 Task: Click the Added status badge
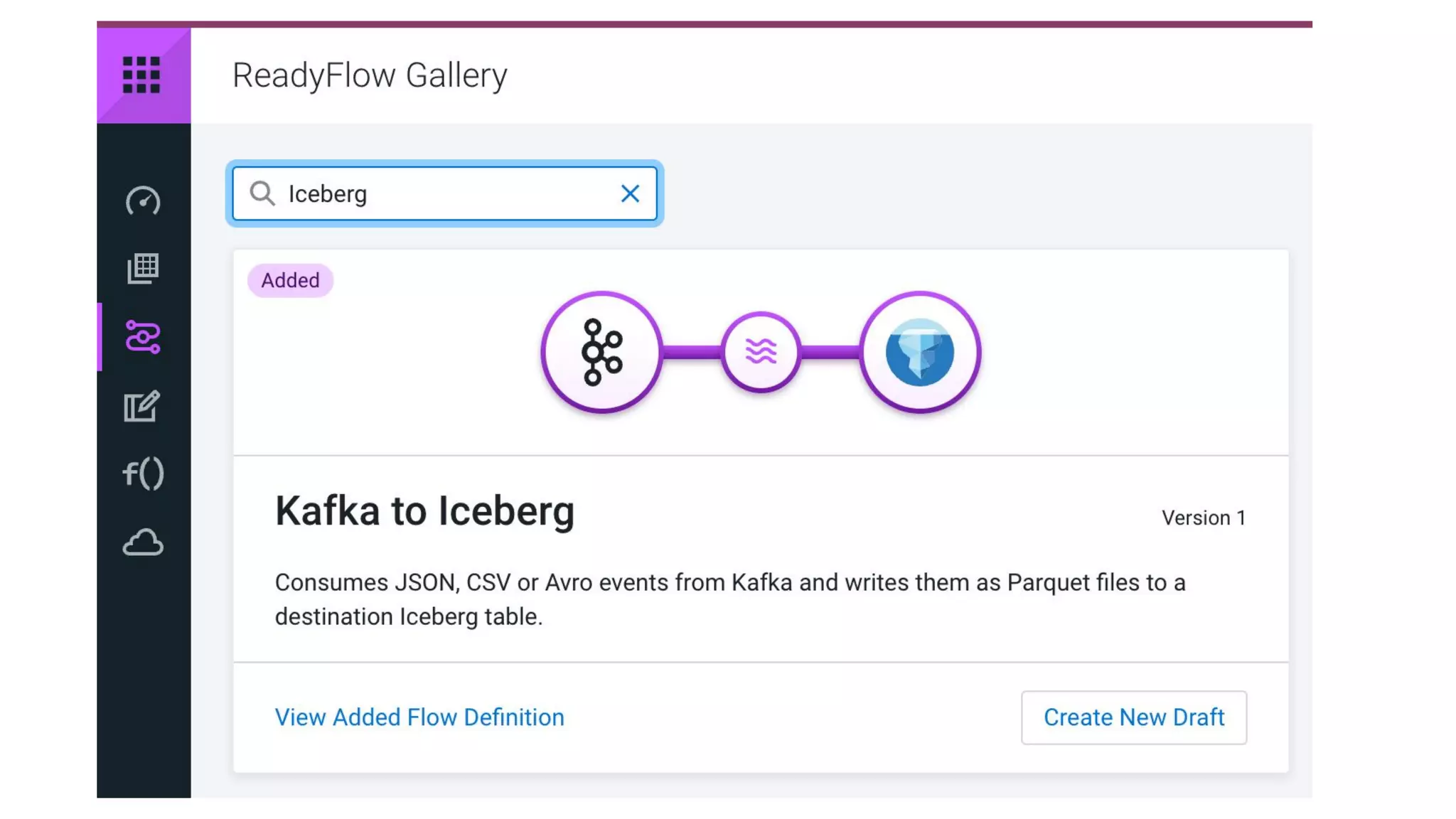point(290,280)
